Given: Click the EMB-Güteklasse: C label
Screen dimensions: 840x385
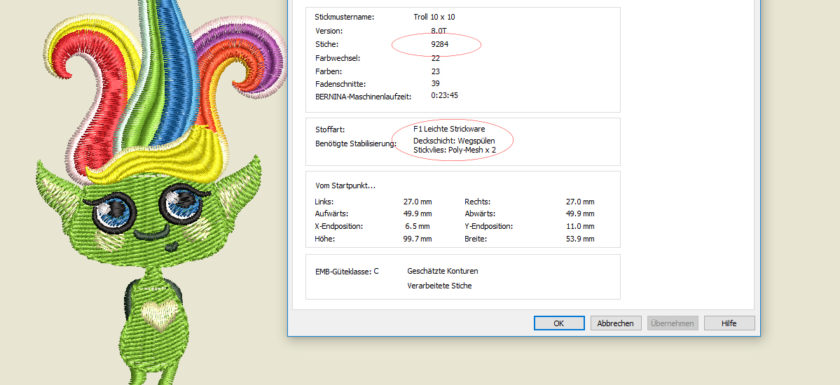Looking at the screenshot, I should pyautogui.click(x=347, y=271).
